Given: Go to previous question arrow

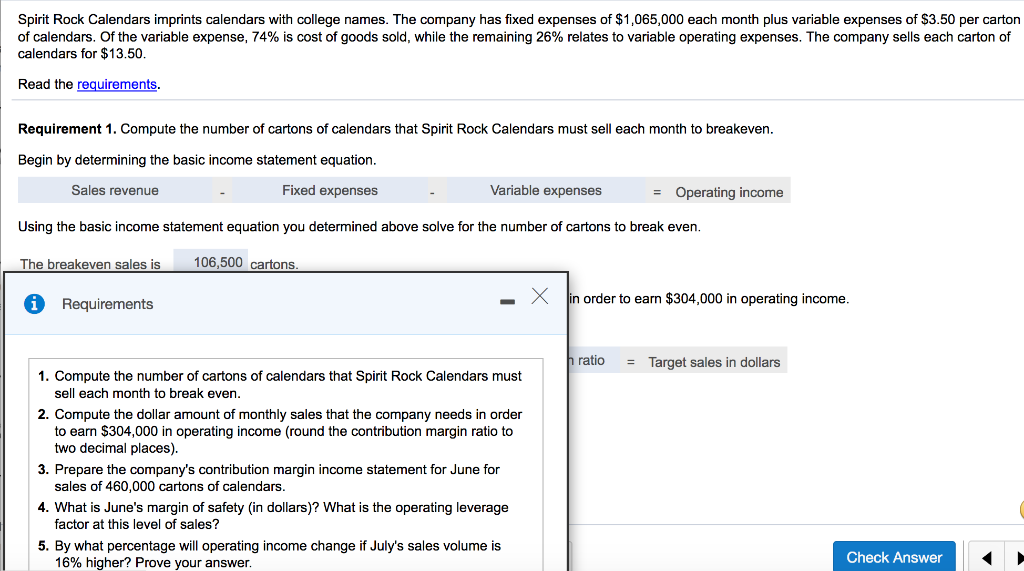Looking at the screenshot, I should coord(986,557).
